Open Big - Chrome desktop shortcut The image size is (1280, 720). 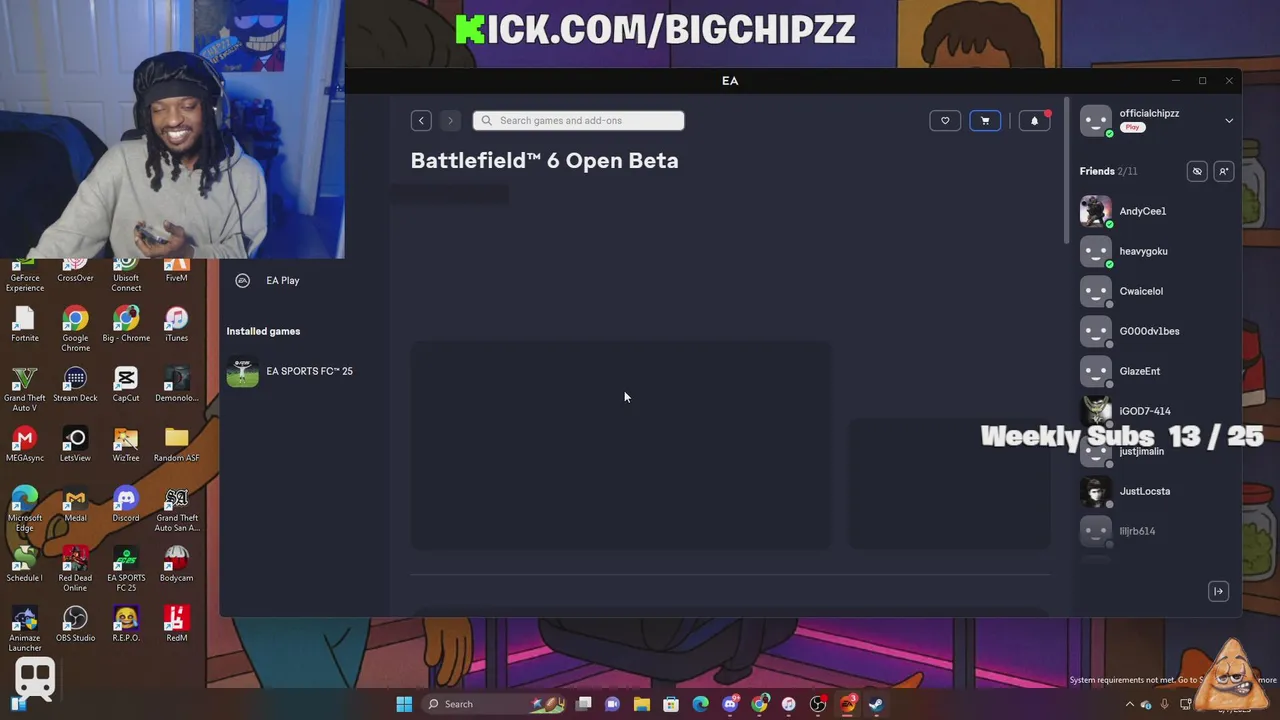point(126,323)
